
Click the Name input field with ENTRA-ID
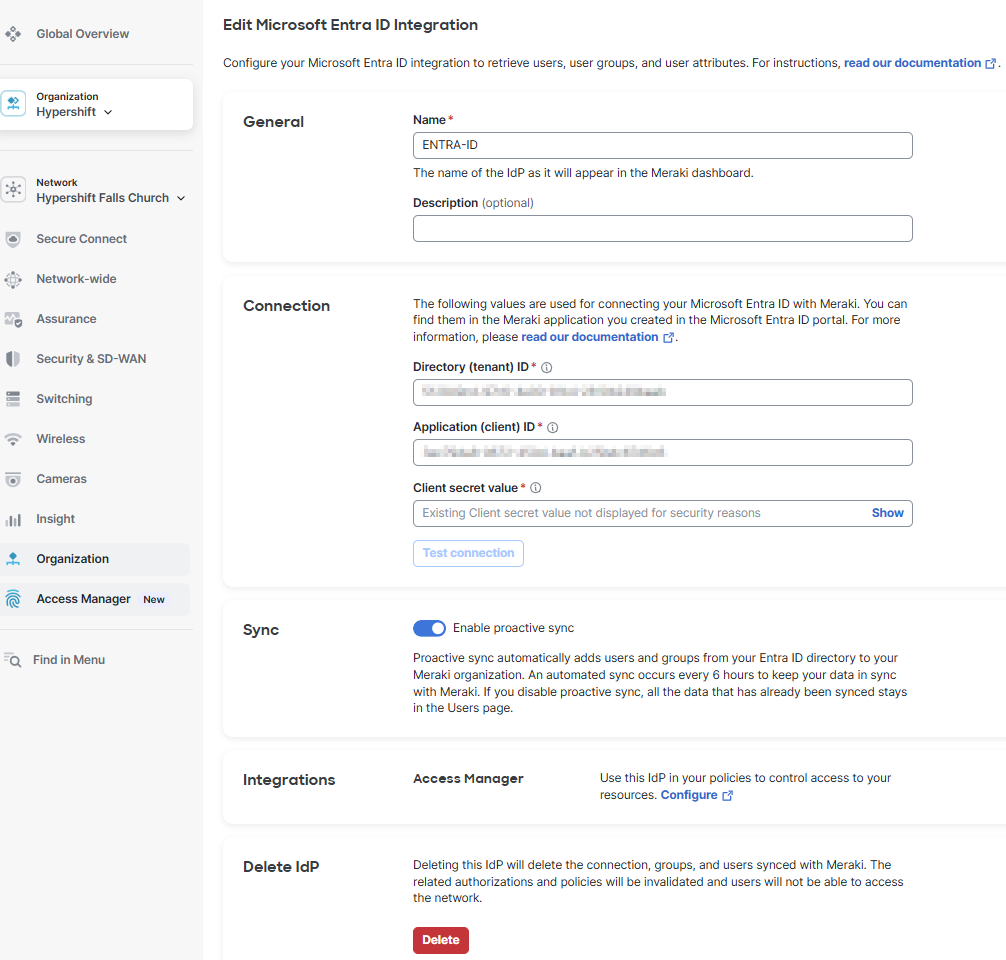coord(663,146)
